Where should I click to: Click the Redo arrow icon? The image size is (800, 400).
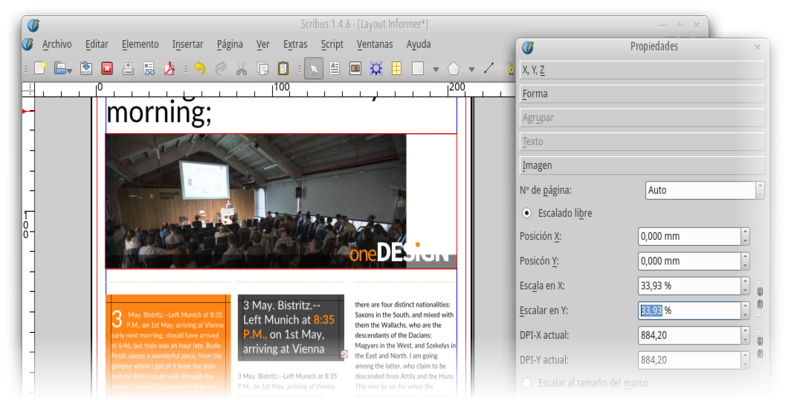click(221, 68)
